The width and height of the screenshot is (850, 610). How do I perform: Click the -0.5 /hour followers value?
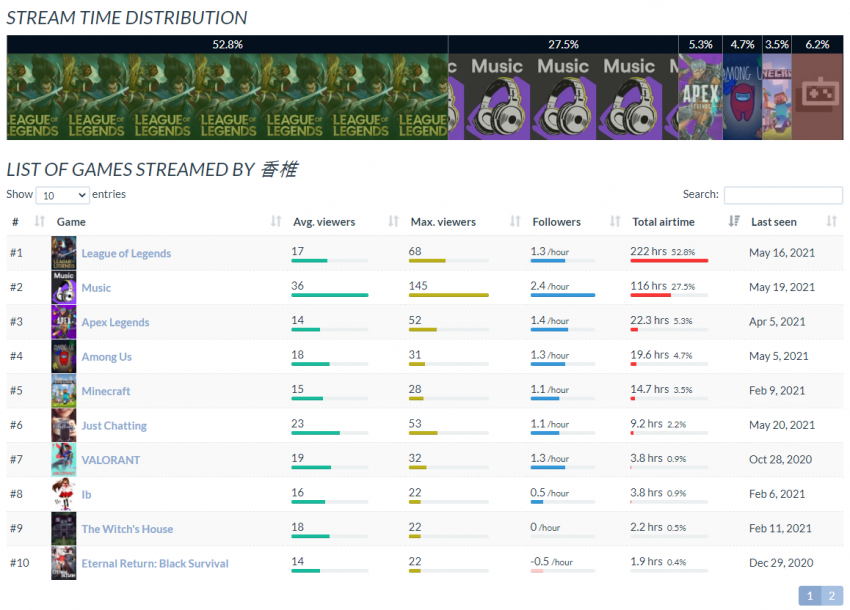pos(551,561)
